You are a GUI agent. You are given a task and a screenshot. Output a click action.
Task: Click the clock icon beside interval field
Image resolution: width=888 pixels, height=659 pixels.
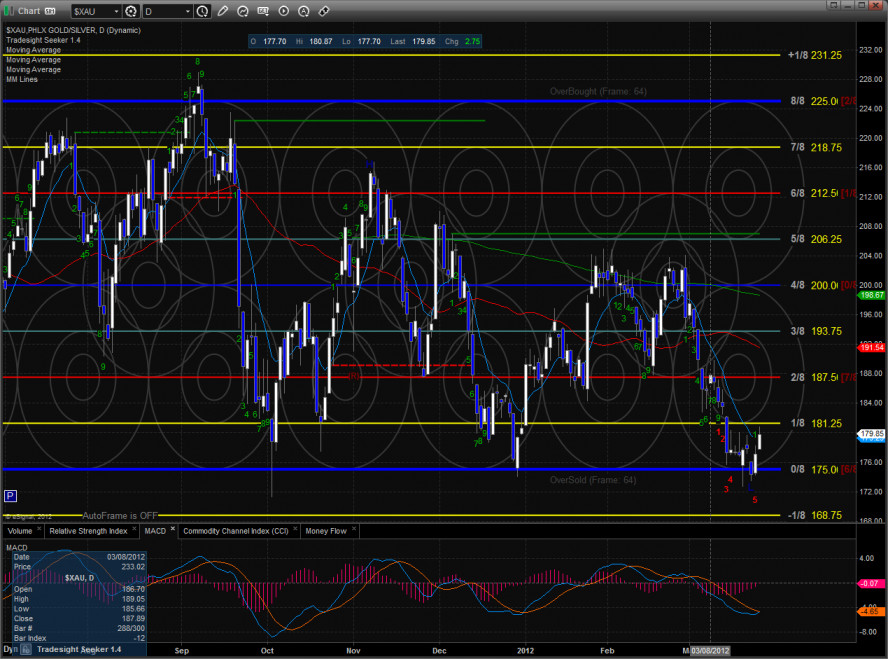[x=204, y=11]
